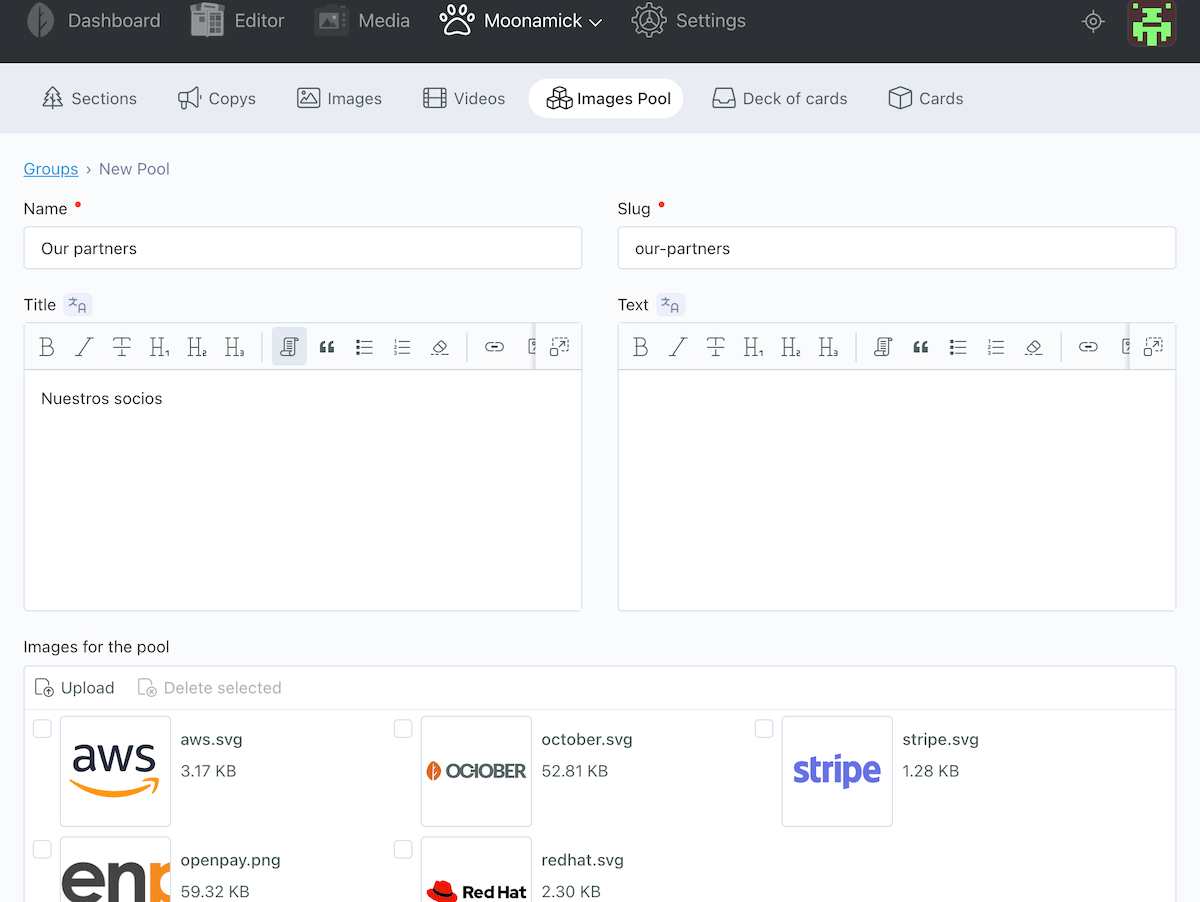Toggle numbered list in the Text editor

coord(996,347)
